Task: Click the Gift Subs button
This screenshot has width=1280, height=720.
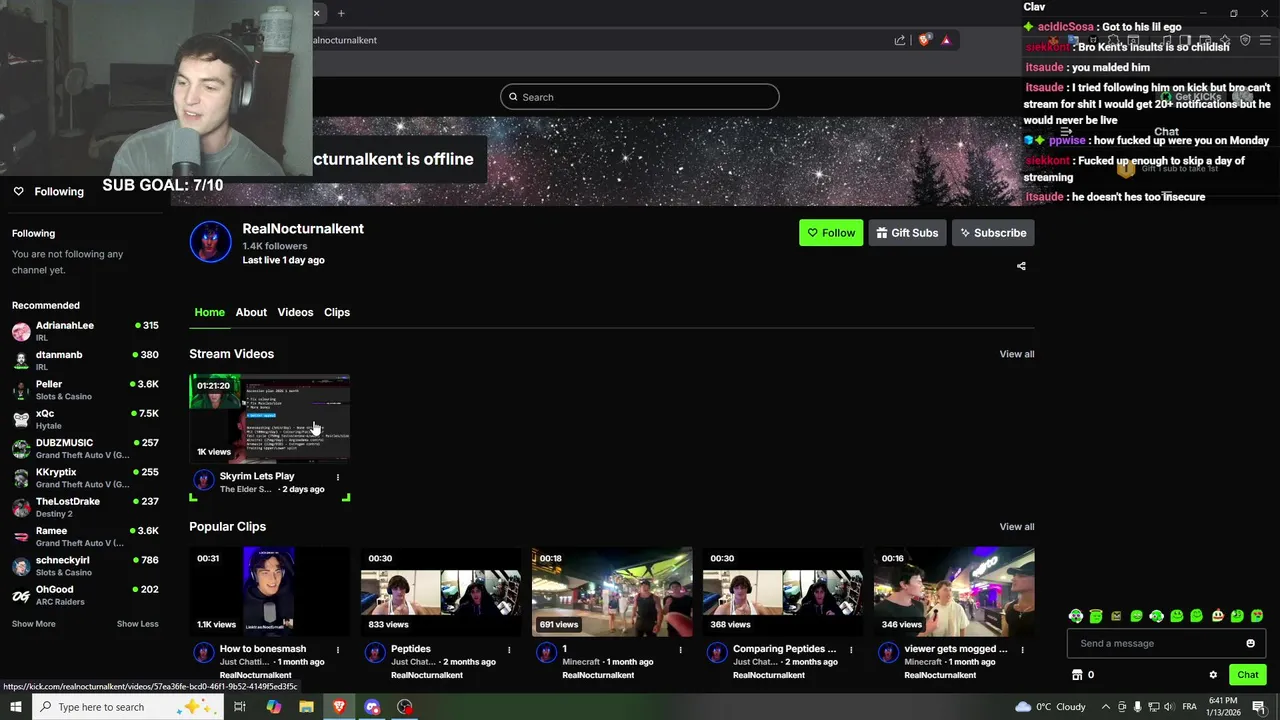Action: point(908,233)
